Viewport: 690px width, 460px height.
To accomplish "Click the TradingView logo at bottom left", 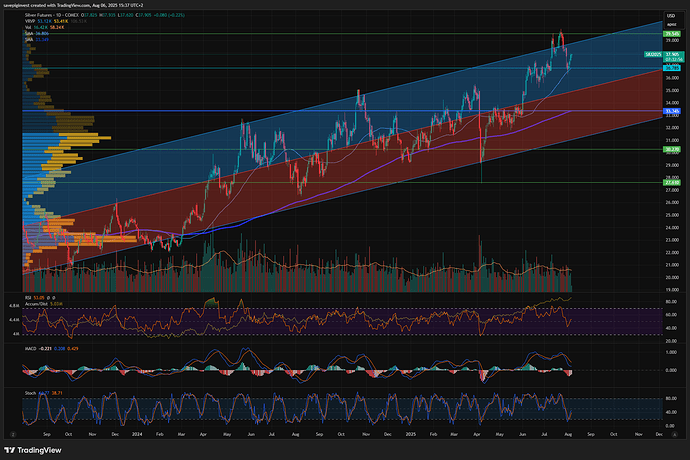I will [34, 448].
